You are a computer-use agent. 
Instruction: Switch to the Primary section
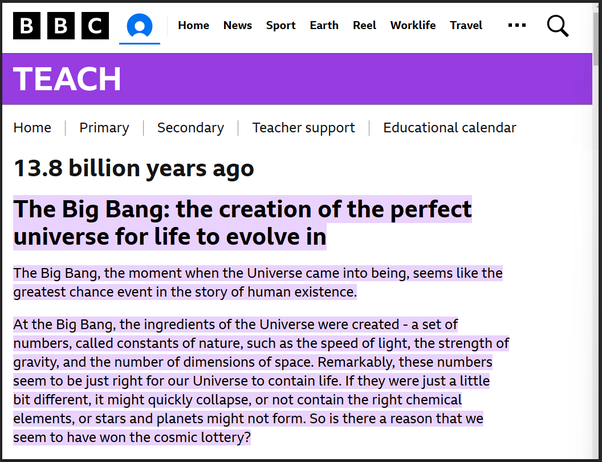point(104,128)
